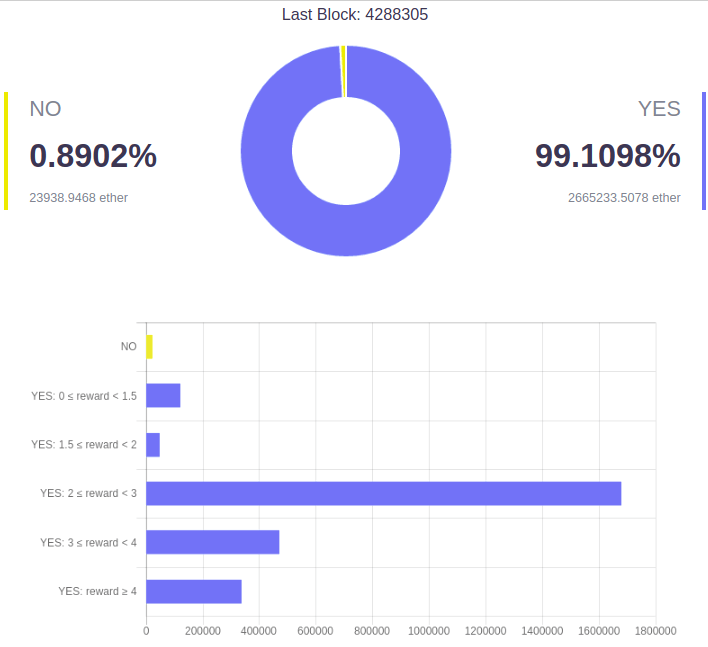The image size is (708, 647).
Task: Click the yellow NO bar in bar chart
Action: click(x=149, y=347)
